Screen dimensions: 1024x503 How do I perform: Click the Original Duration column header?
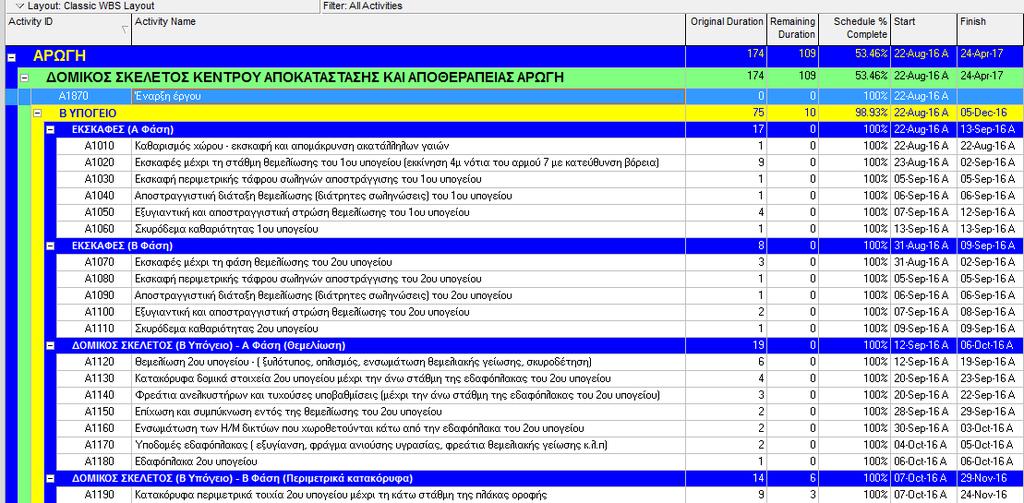tap(726, 29)
